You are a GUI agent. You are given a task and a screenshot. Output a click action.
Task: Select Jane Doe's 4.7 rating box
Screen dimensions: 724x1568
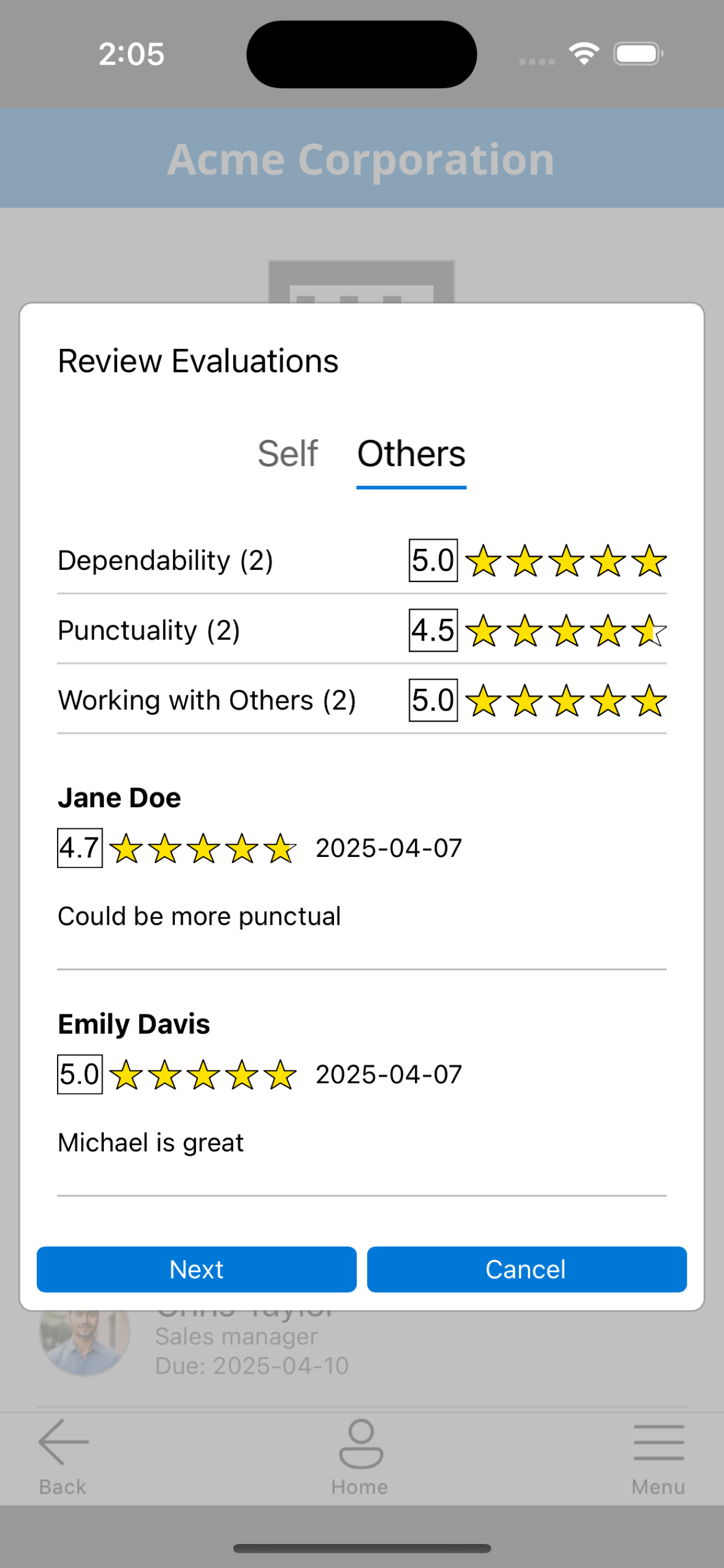(x=80, y=848)
